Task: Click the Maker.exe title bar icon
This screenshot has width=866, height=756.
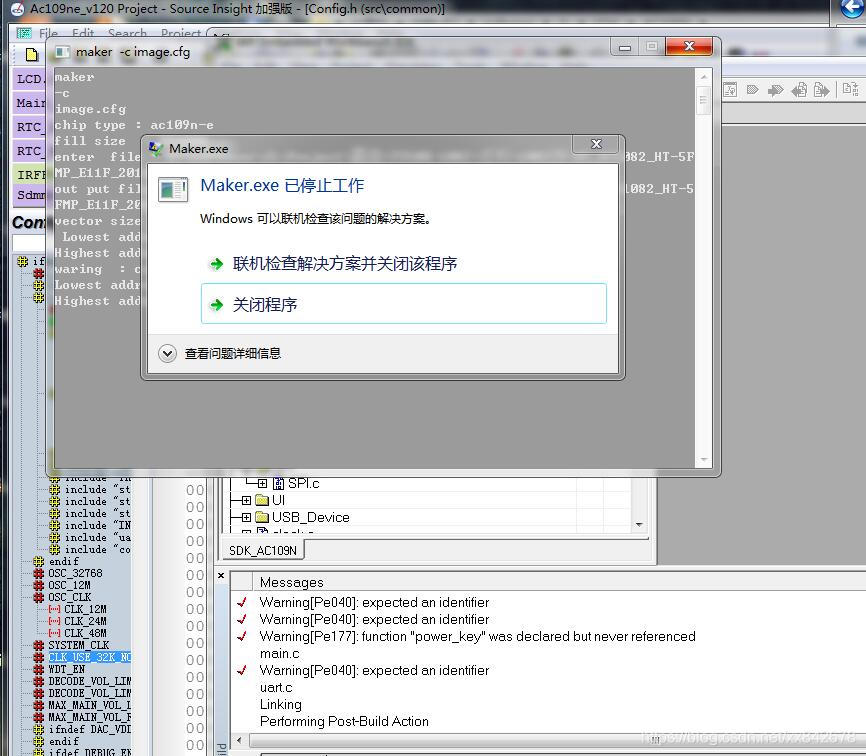Action: pyautogui.click(x=156, y=149)
